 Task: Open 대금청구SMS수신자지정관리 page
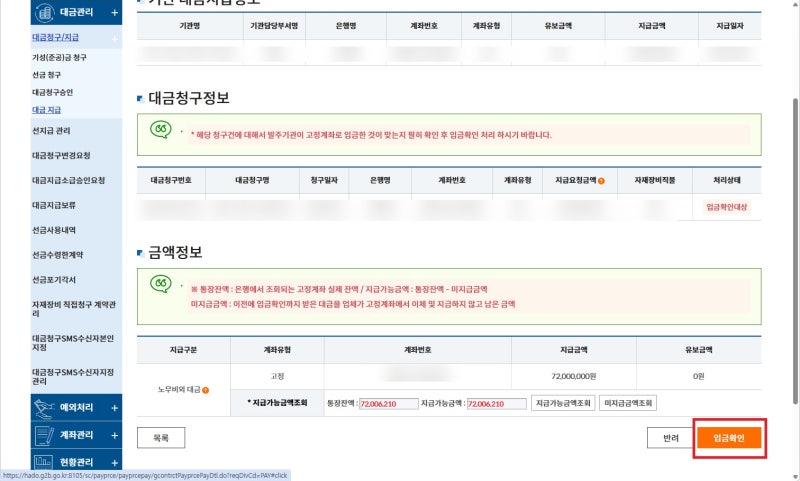[x=73, y=376]
